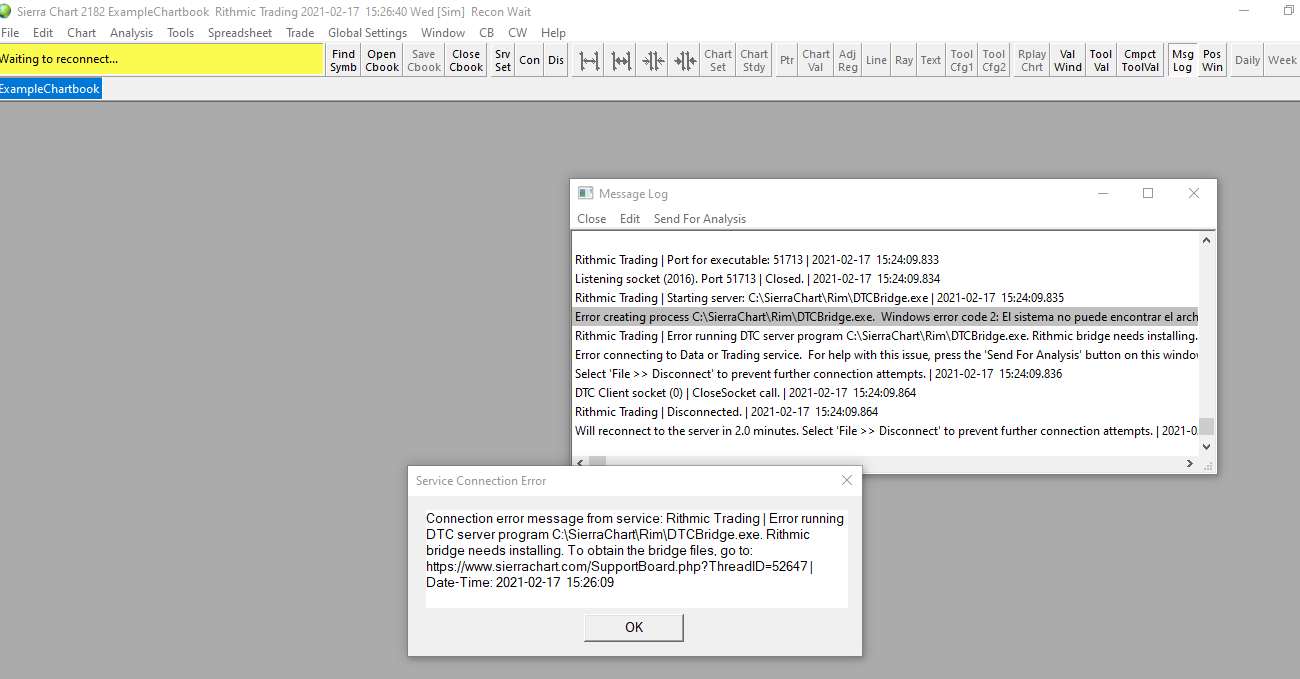Click the expand bar spacing icon
Viewport: 1300px width, 679px height.
[589, 60]
